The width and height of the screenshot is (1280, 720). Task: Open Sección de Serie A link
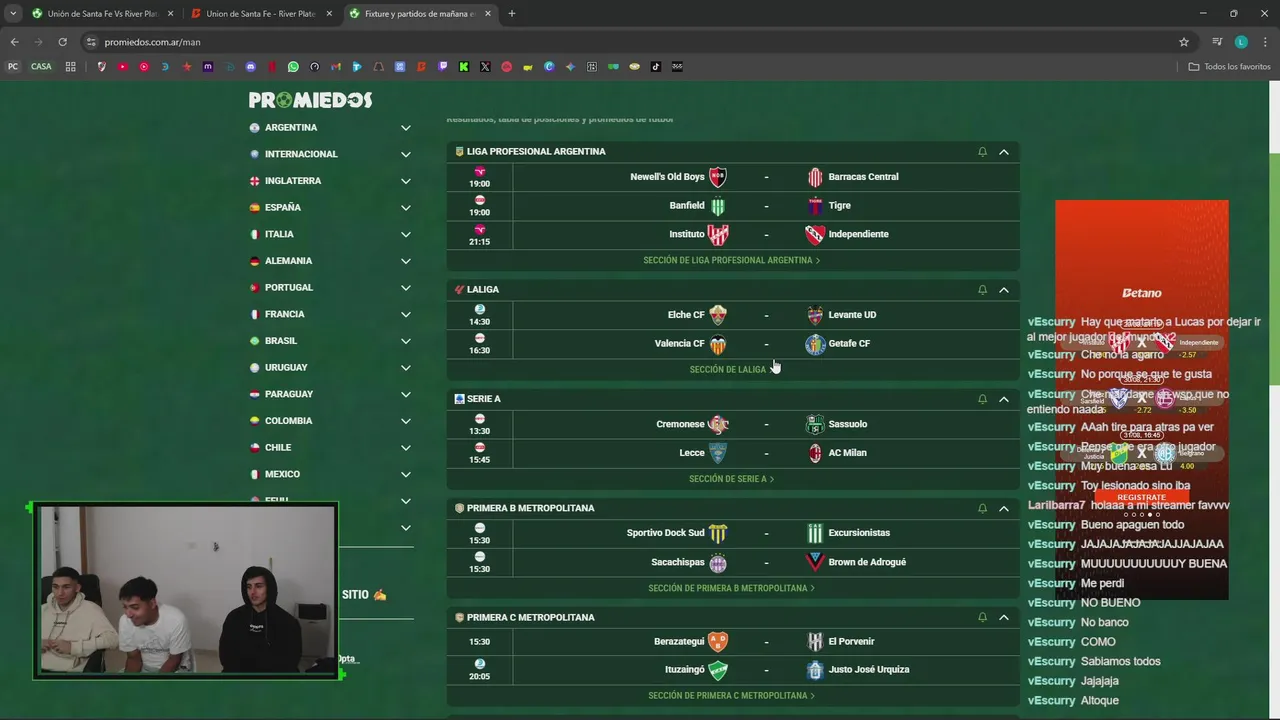coord(732,479)
